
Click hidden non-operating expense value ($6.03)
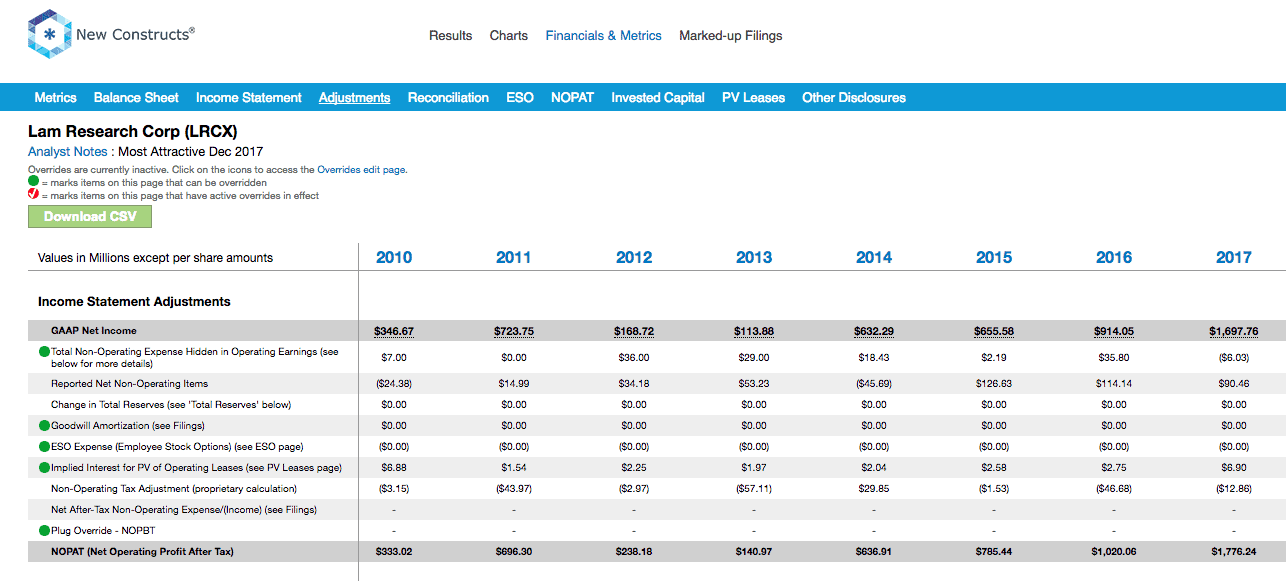[1234, 357]
